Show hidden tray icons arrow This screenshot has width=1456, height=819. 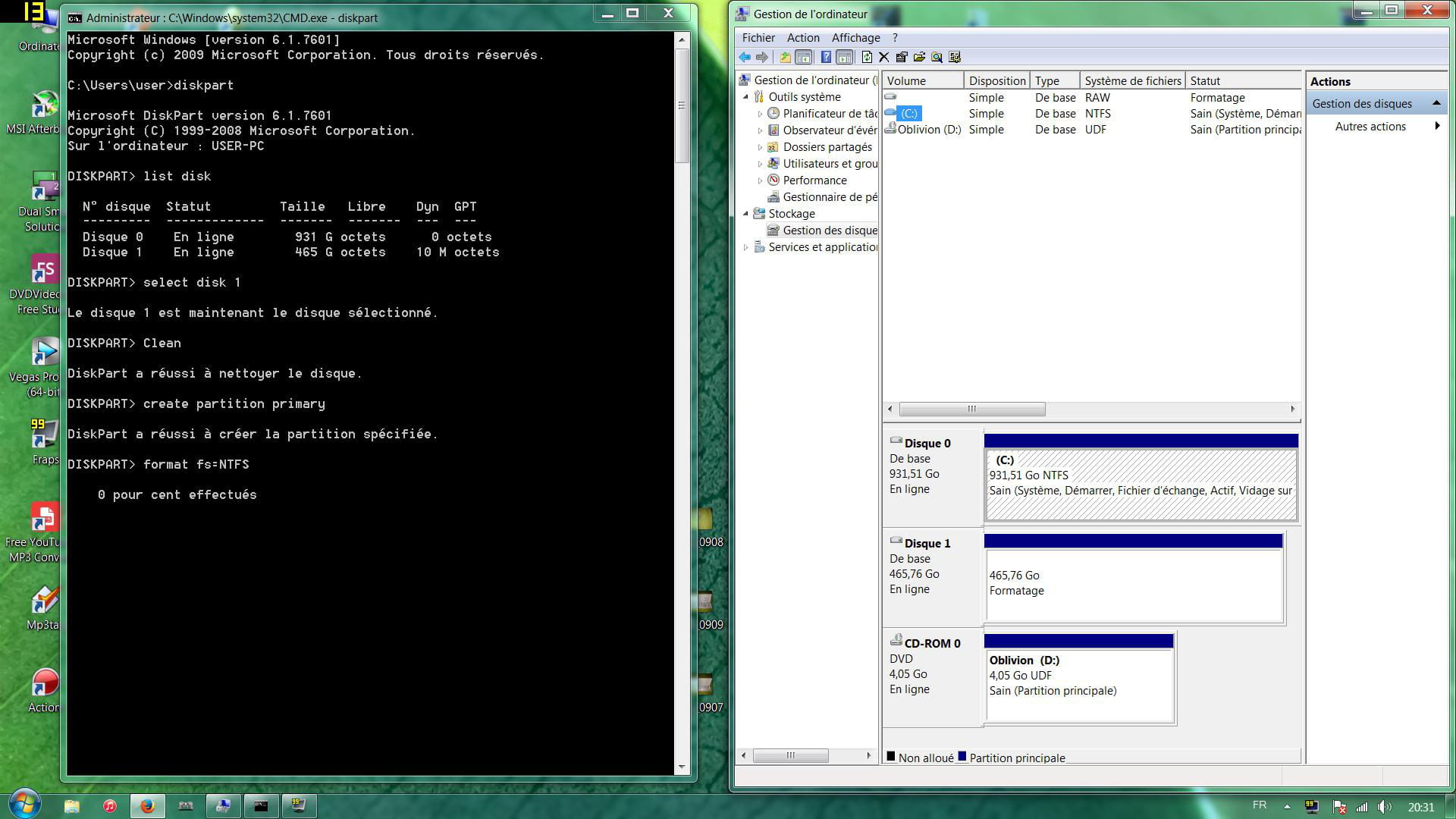(x=1287, y=806)
